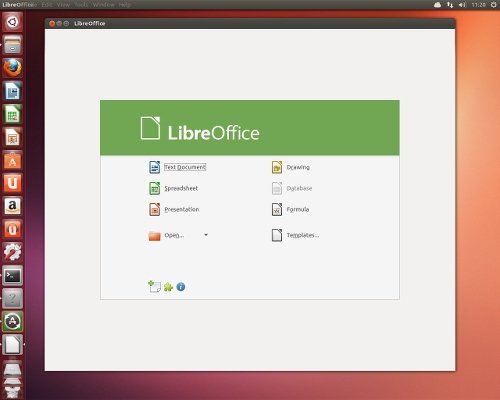Close the LibreOffice window
The width and height of the screenshot is (500, 400).
click(52, 23)
